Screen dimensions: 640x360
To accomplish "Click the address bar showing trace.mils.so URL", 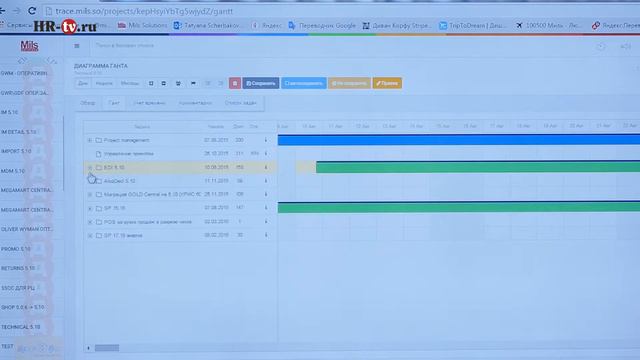I will pyautogui.click(x=144, y=11).
